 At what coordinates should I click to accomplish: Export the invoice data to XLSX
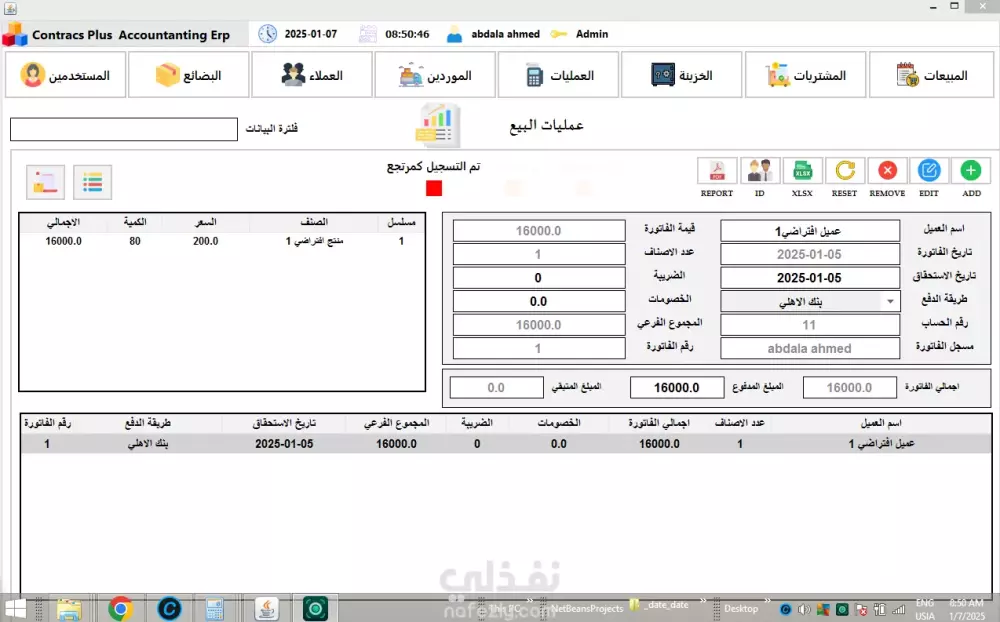point(801,169)
